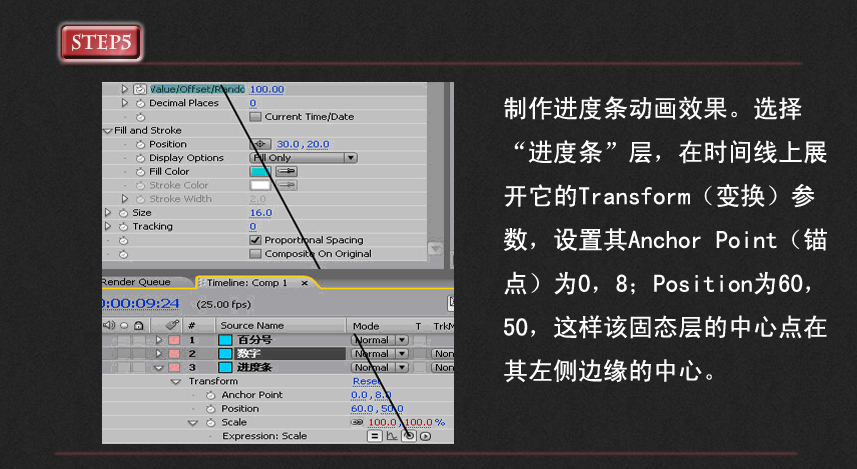Pick fill color with the eyedropper
The height and width of the screenshot is (469, 857).
pos(287,172)
